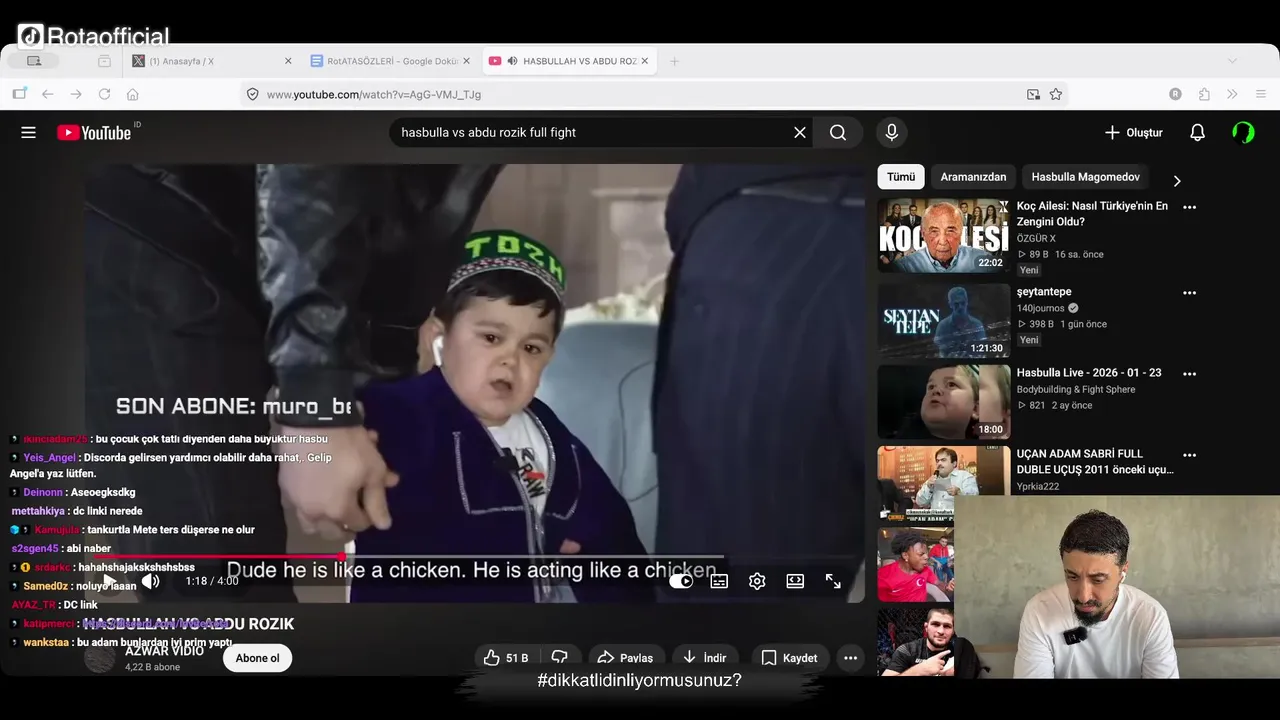Open the Hasbulla Live thumbnail

click(944, 401)
